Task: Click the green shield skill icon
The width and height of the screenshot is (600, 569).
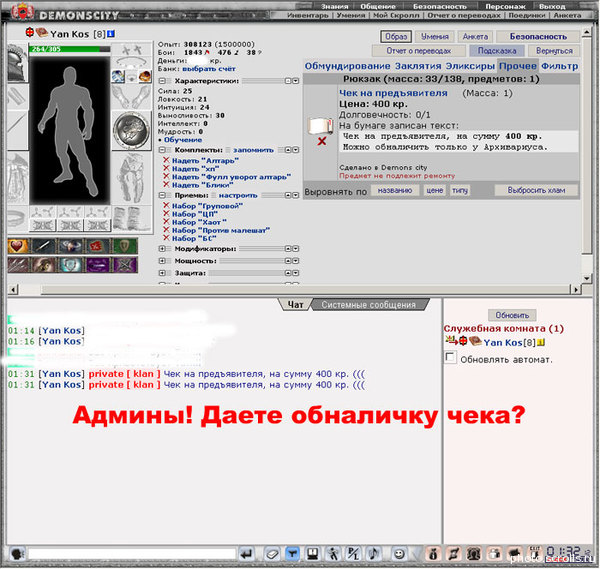Action: click(125, 246)
